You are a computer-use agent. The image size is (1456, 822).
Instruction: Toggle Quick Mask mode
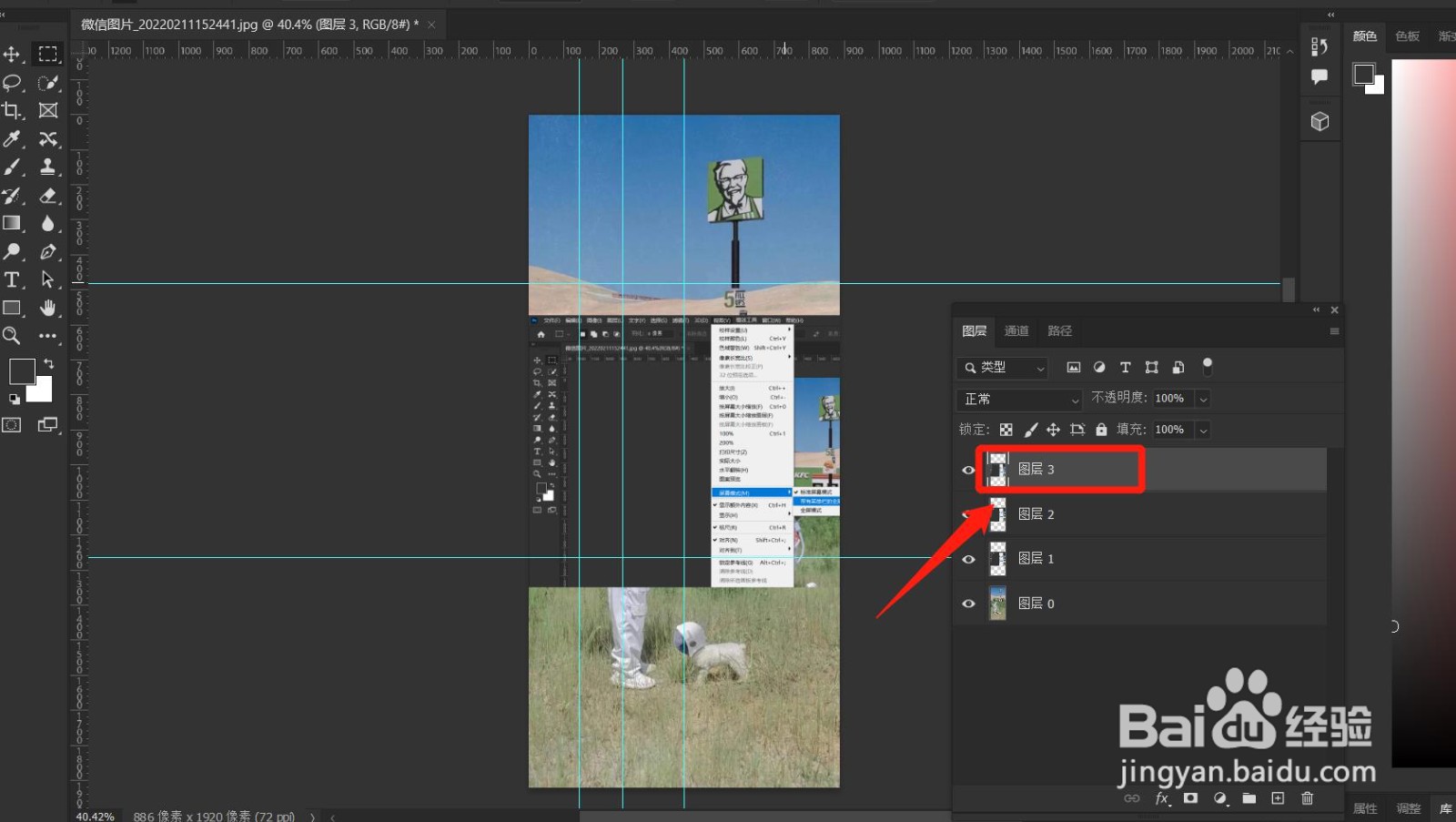[12, 425]
